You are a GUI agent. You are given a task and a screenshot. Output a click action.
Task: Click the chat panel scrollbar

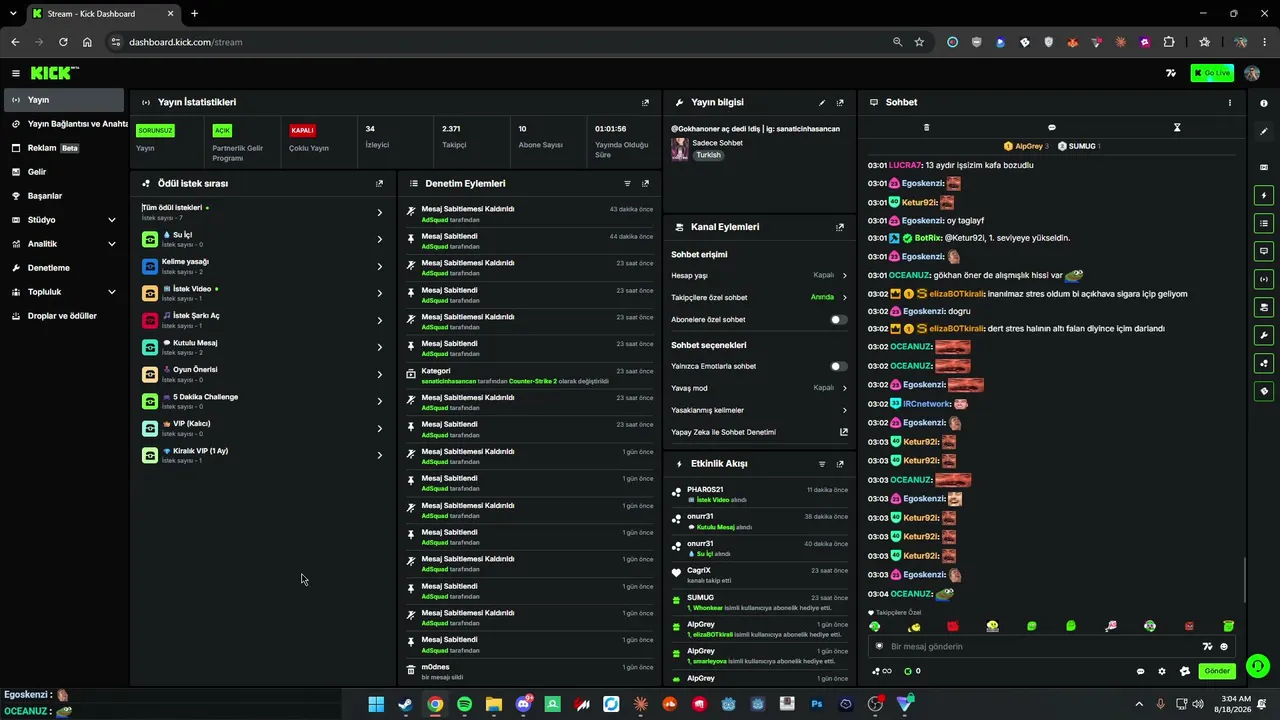1245,580
